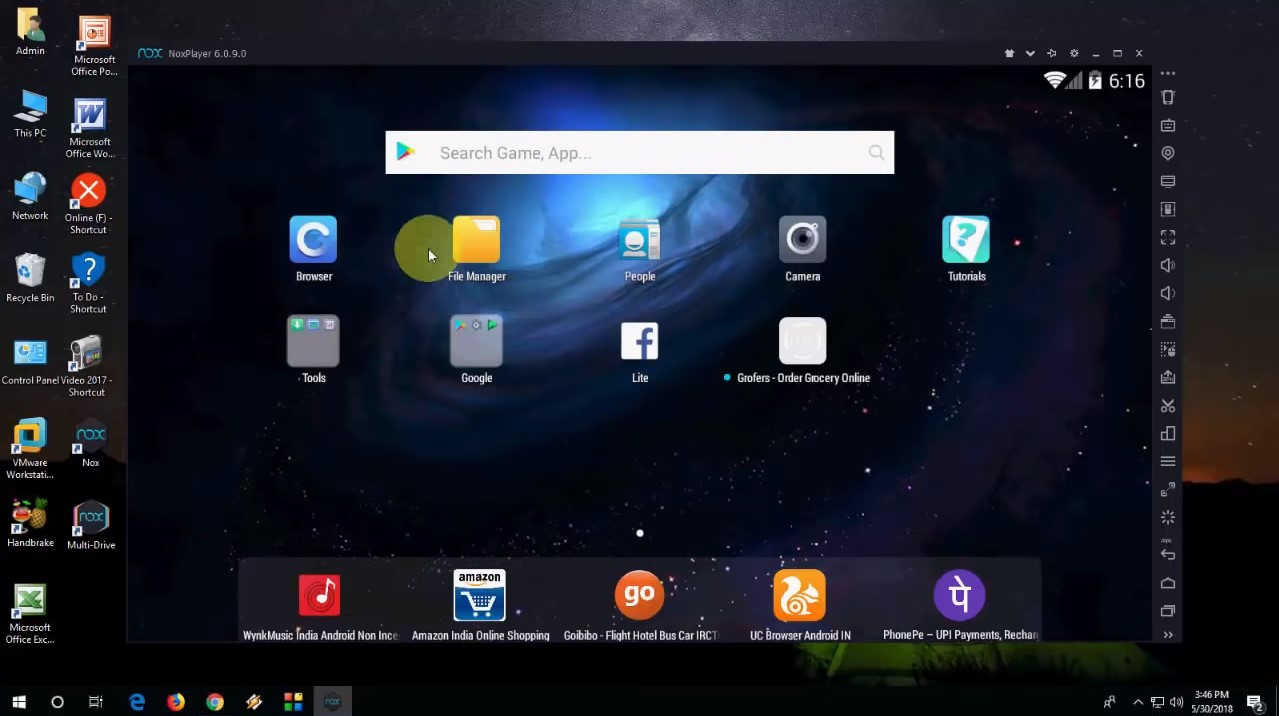Select the Nox desktop shortcut
This screenshot has width=1279, height=716.
click(91, 442)
